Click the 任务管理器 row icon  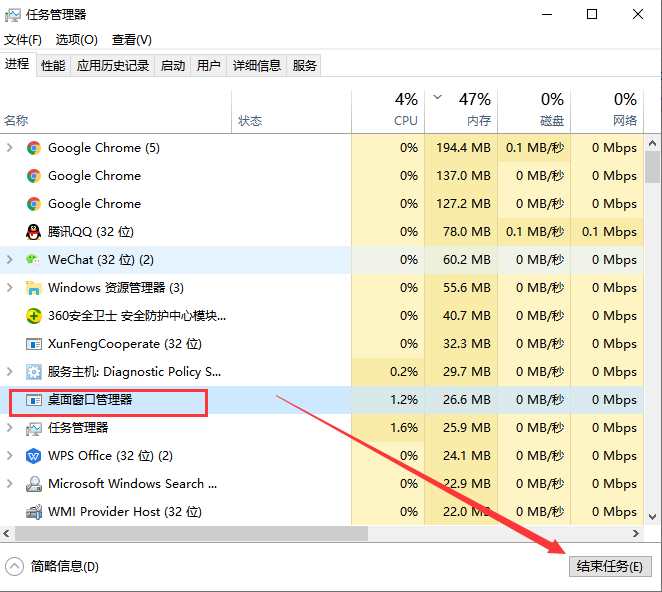click(34, 429)
